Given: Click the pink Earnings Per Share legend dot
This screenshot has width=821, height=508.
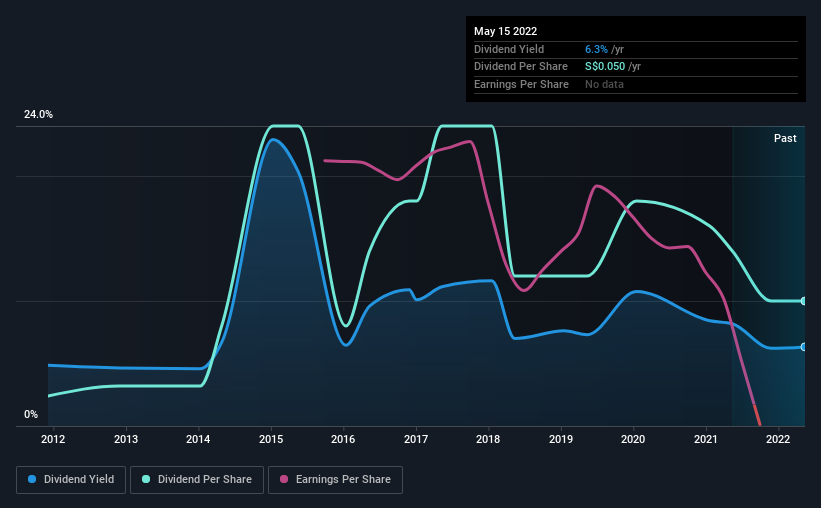Looking at the screenshot, I should pos(284,479).
